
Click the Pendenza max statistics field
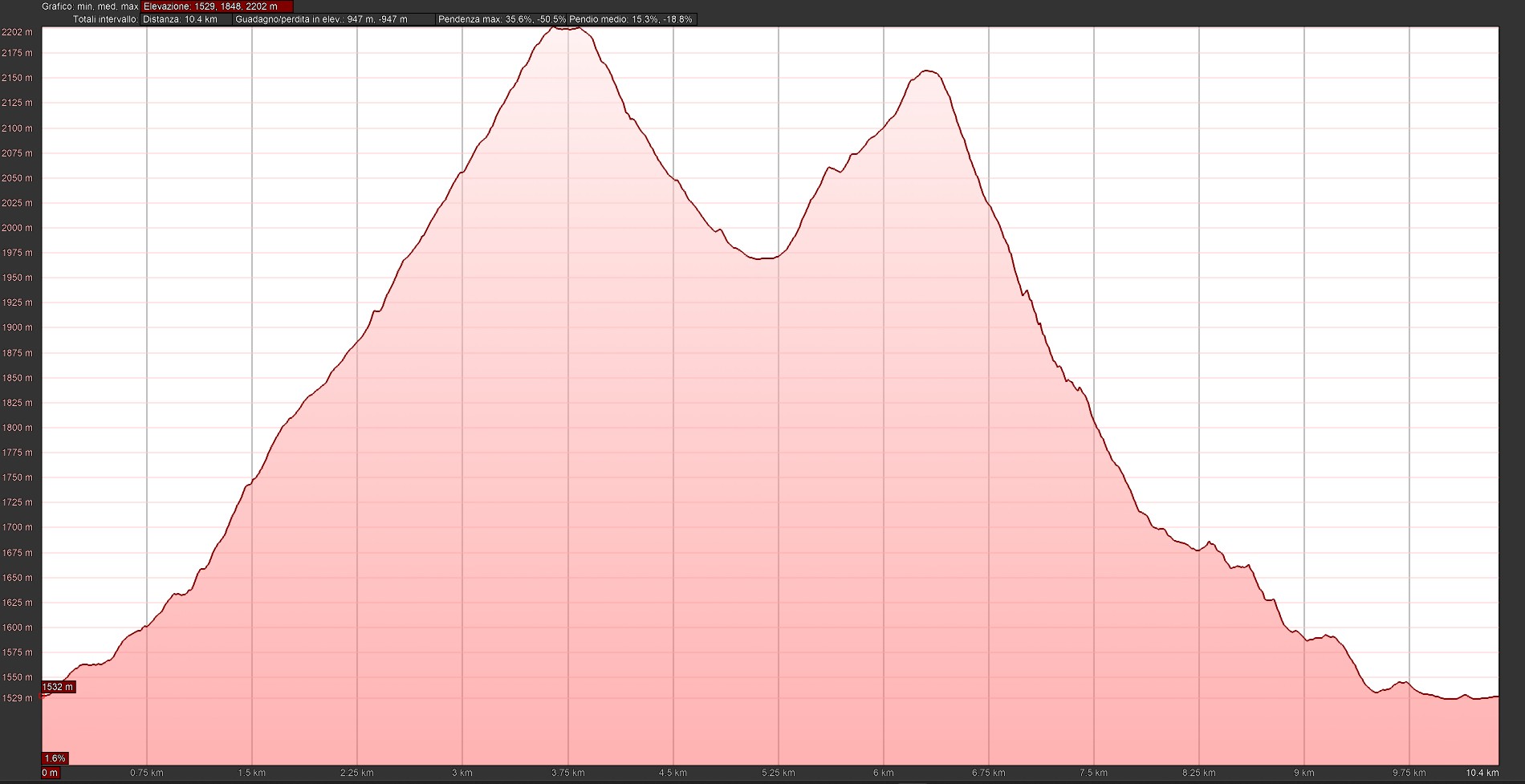click(x=502, y=19)
